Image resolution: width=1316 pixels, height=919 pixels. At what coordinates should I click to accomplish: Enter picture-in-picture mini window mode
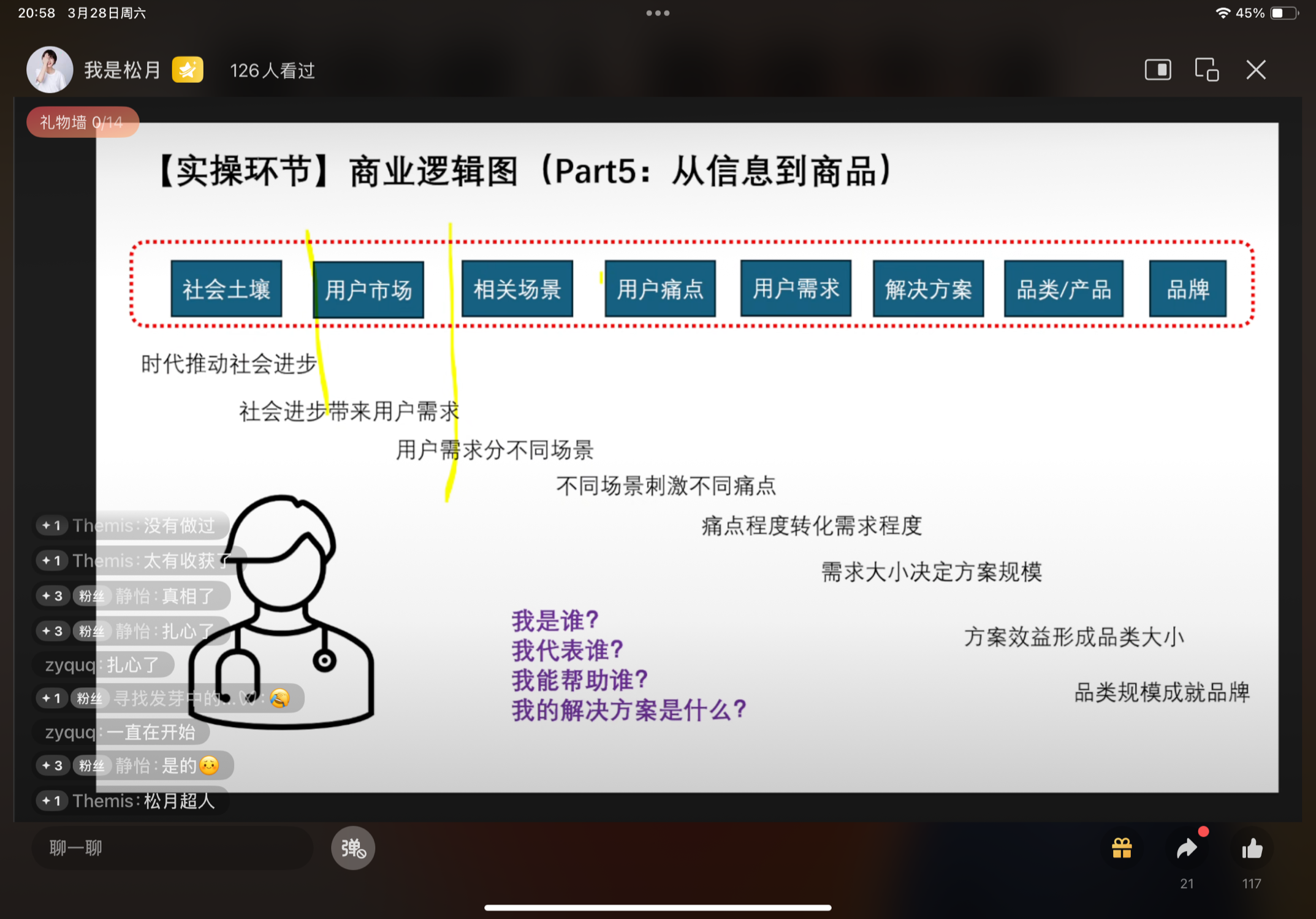pyautogui.click(x=1207, y=70)
